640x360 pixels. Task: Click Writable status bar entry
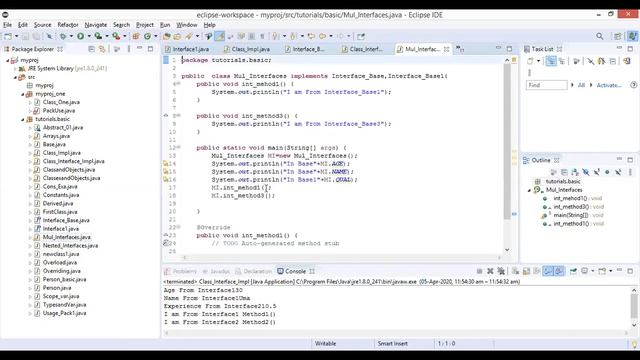[325, 344]
